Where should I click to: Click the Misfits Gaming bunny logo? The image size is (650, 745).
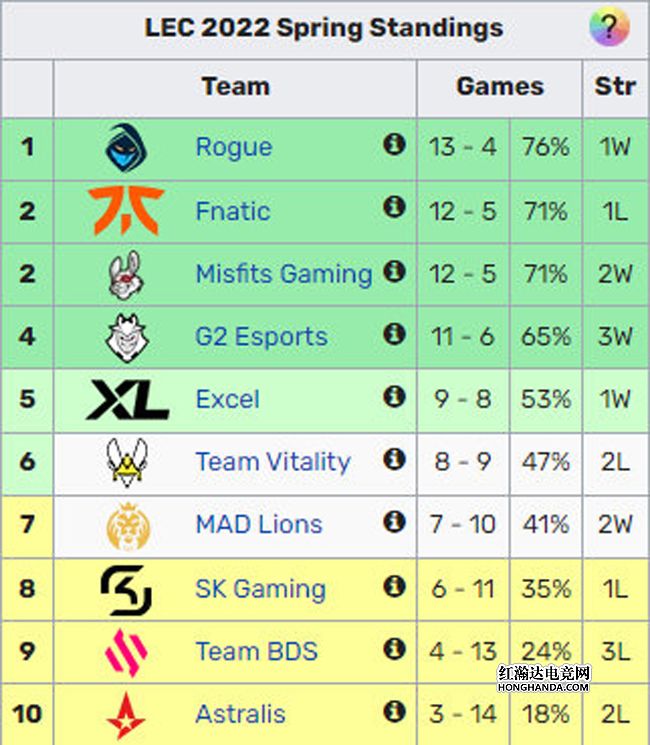[x=127, y=274]
